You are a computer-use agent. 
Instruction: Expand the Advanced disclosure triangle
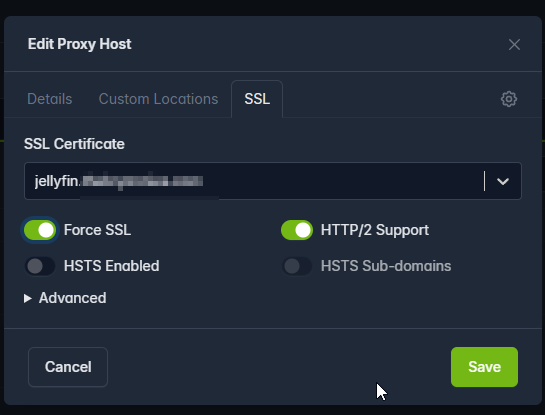coord(27,298)
